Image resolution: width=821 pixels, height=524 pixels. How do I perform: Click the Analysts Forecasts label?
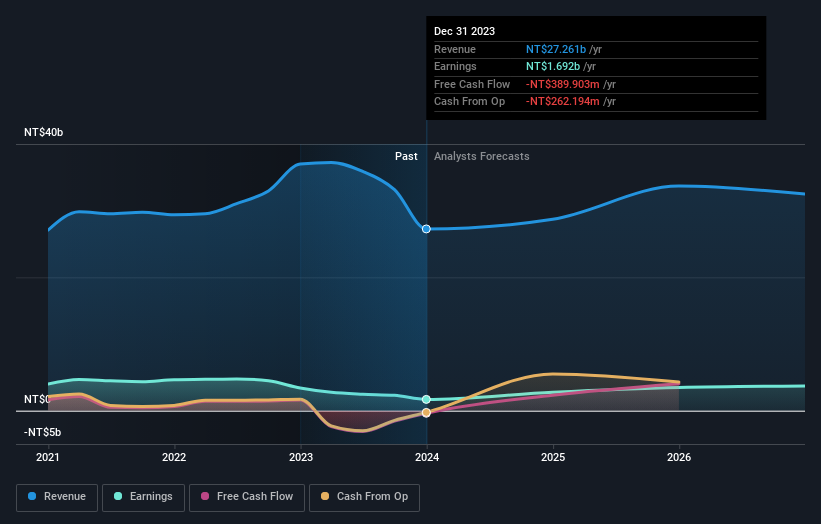point(482,157)
